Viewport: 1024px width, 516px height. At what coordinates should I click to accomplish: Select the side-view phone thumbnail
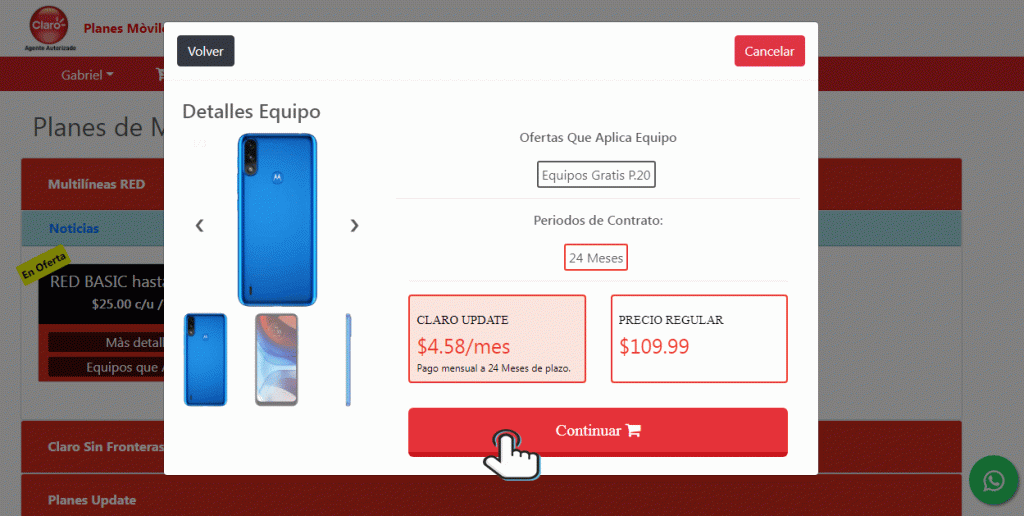[x=348, y=360]
